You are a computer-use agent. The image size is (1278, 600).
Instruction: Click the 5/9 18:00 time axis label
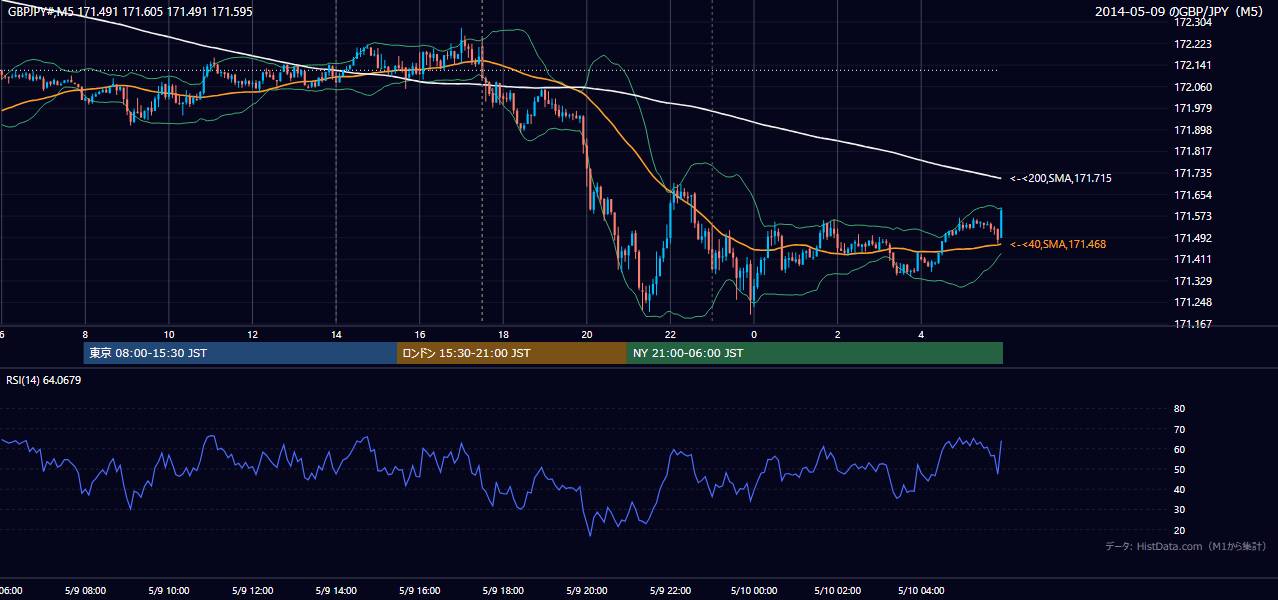tap(503, 590)
